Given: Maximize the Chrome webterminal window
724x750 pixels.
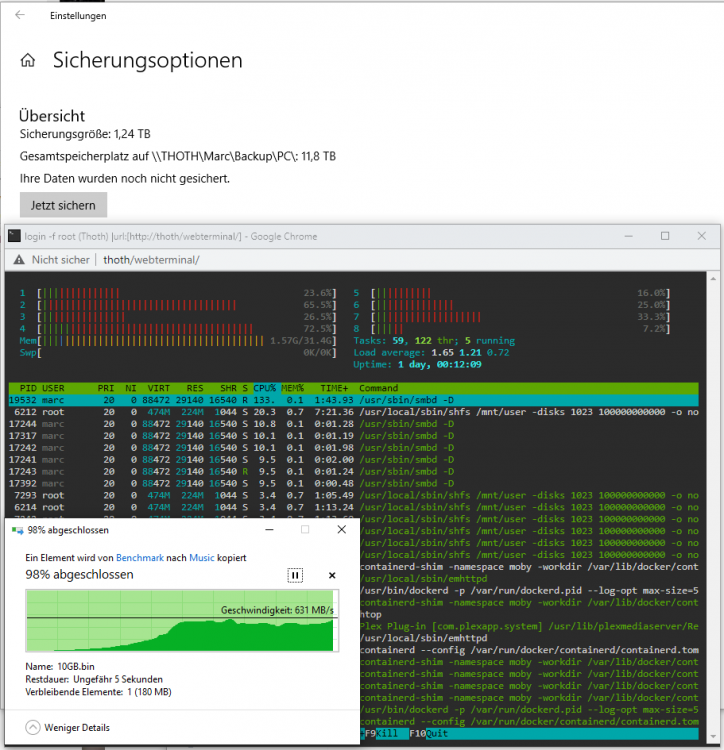Looking at the screenshot, I should tap(665, 236).
